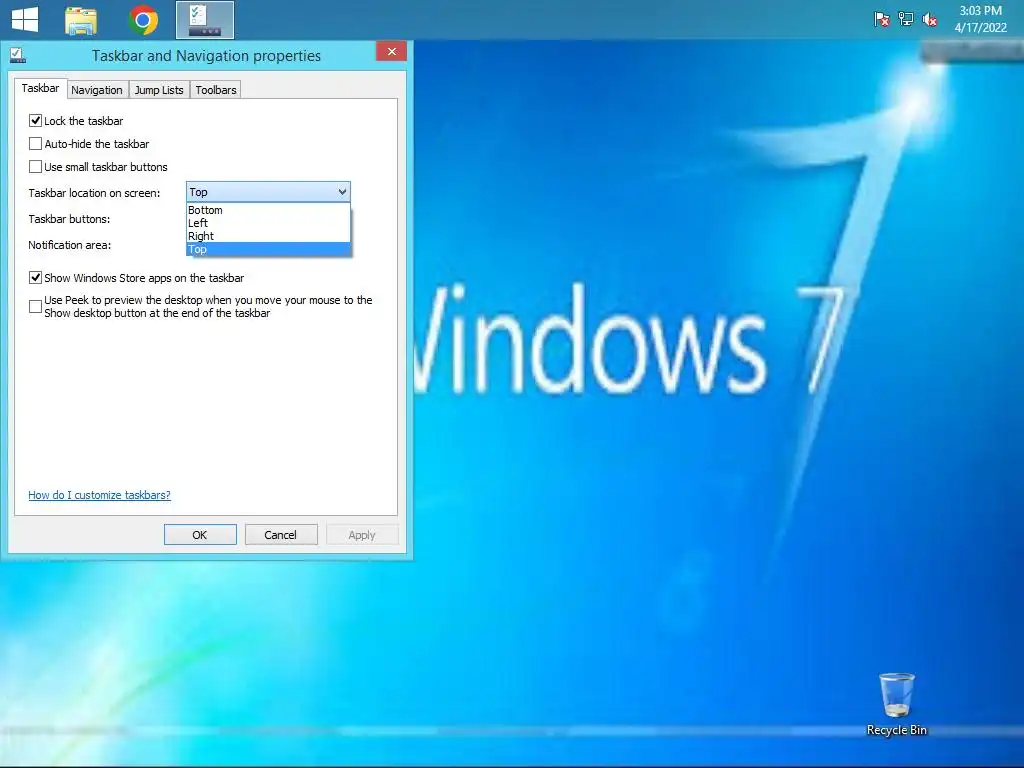The image size is (1024, 768).
Task: Click the Taskbar location on screen label
Action: pos(94,193)
